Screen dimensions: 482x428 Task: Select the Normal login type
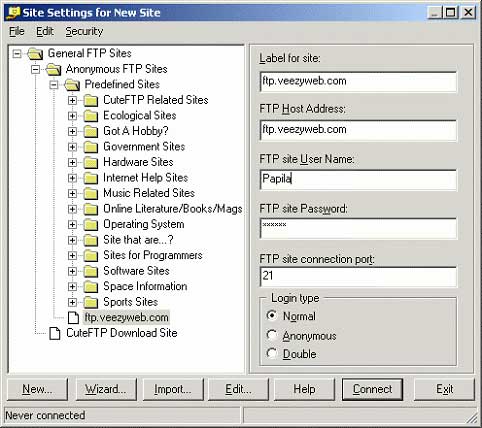(272, 315)
